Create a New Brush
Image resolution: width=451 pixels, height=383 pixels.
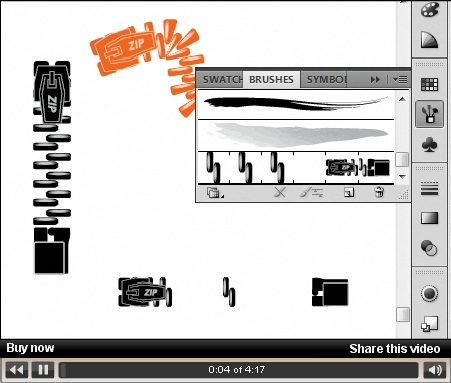tap(349, 192)
